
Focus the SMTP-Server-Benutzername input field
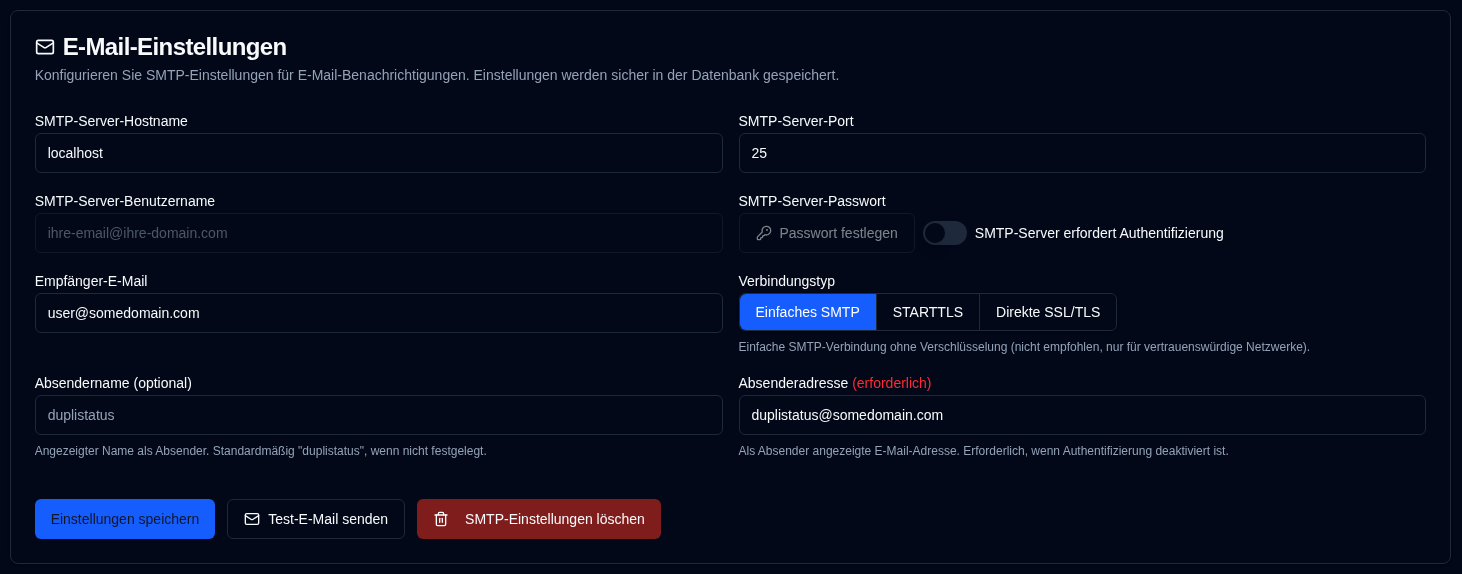[379, 233]
